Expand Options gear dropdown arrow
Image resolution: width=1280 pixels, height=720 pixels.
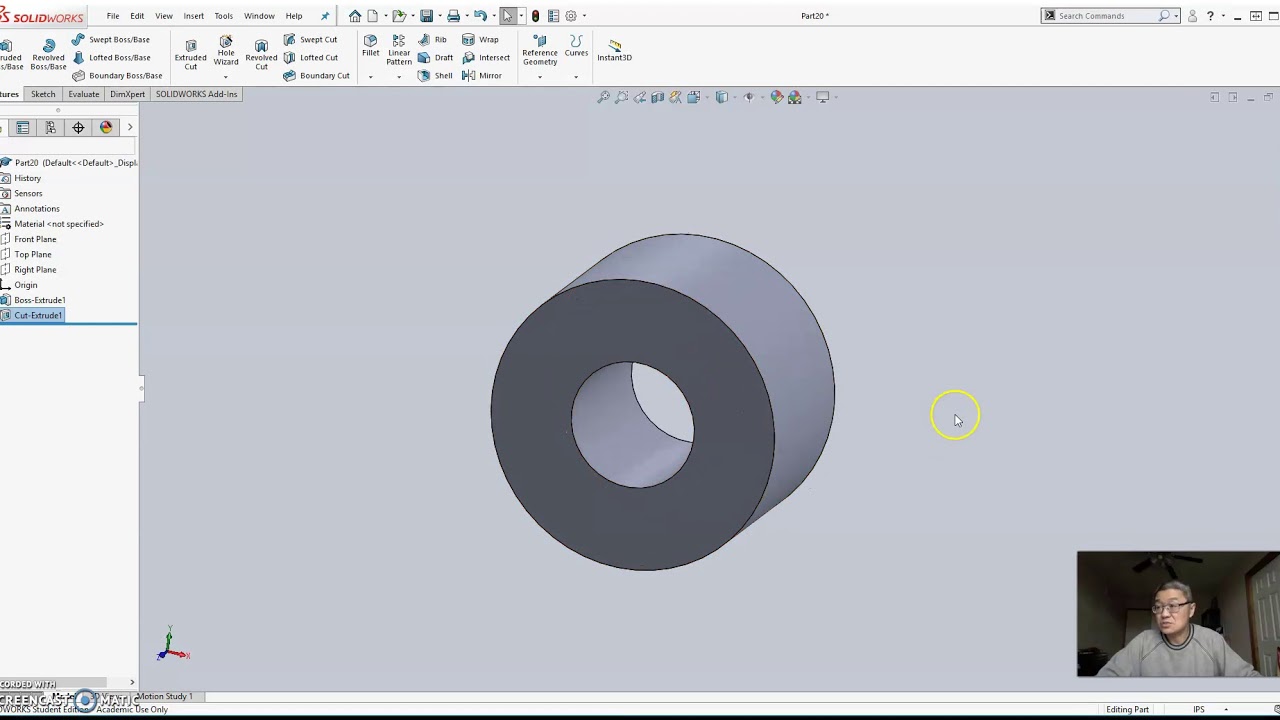click(x=584, y=16)
